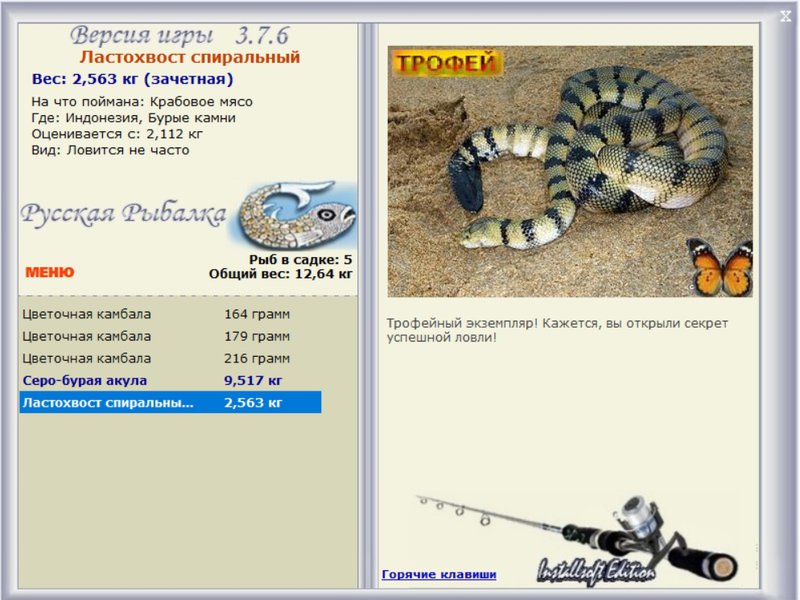The image size is (800, 600).
Task: Click the Вес: 2,563 кг (зачетная) text
Action: pyautogui.click(x=132, y=79)
